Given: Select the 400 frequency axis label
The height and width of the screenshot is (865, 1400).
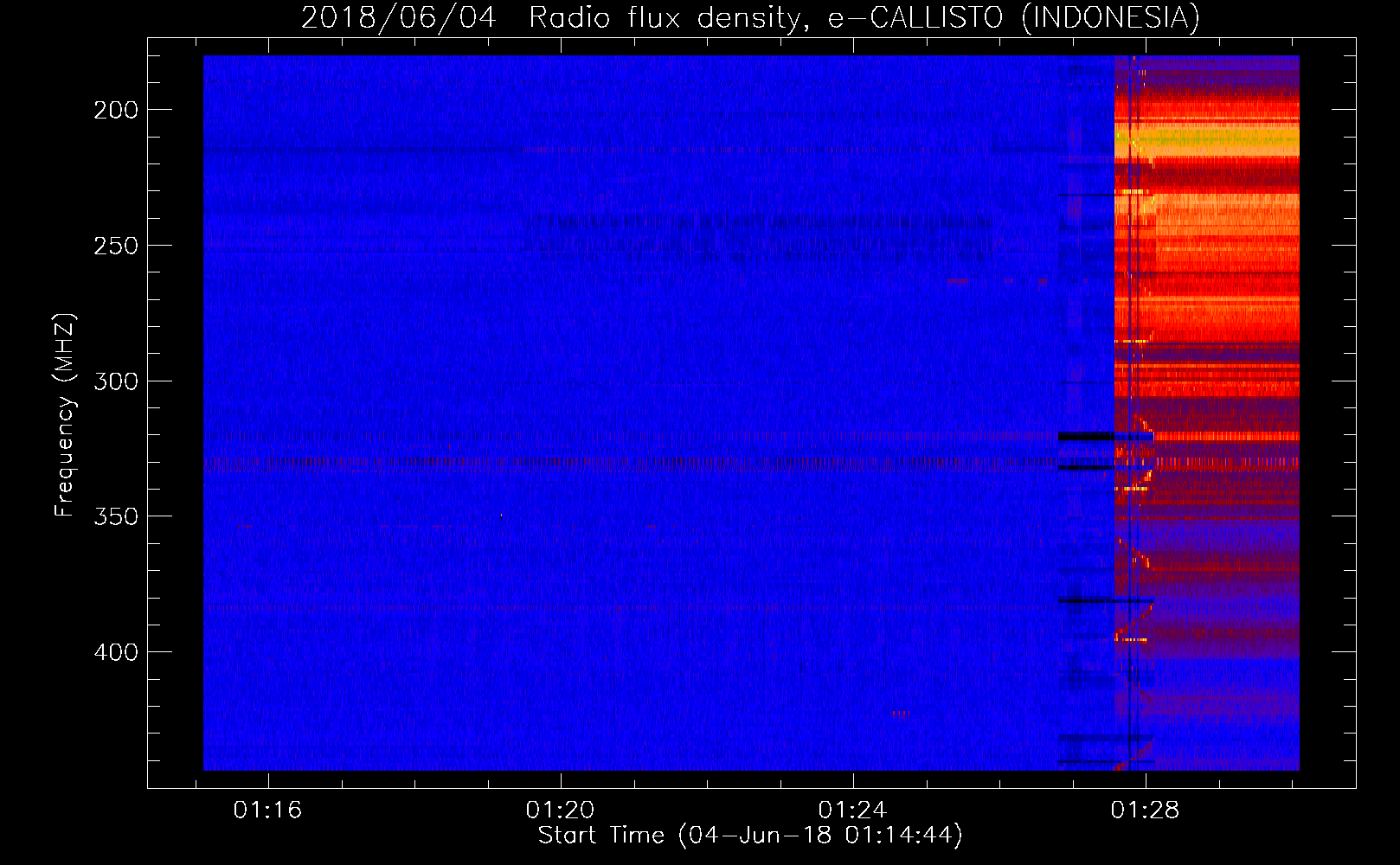Looking at the screenshot, I should [116, 652].
